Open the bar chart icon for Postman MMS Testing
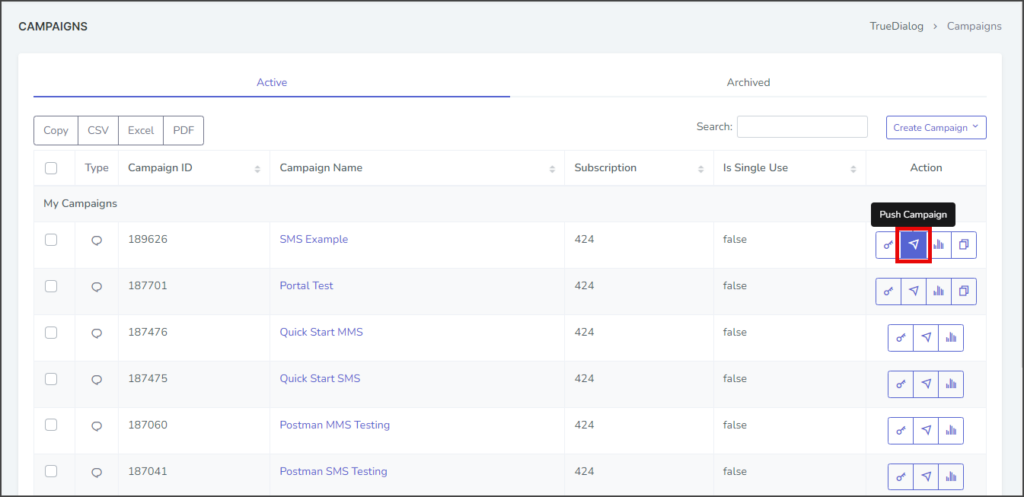This screenshot has height=497, width=1024. pyautogui.click(x=951, y=430)
